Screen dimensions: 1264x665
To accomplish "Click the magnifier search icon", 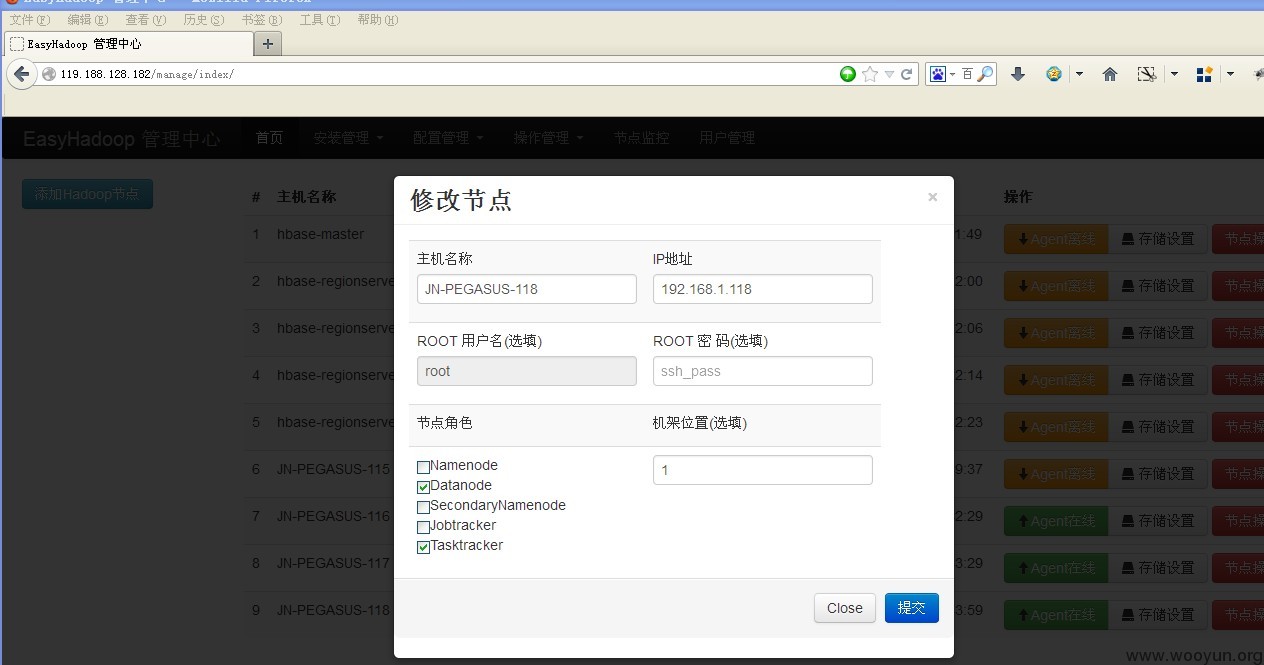I will click(985, 74).
